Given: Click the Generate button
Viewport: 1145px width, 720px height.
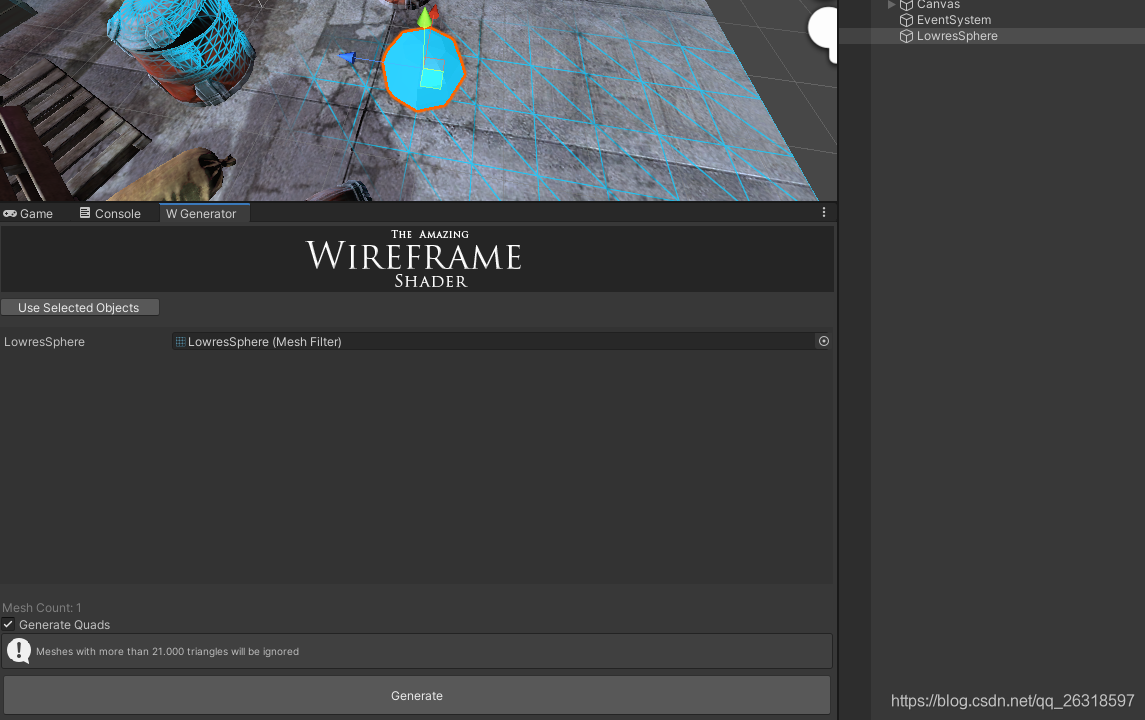Looking at the screenshot, I should pos(417,695).
